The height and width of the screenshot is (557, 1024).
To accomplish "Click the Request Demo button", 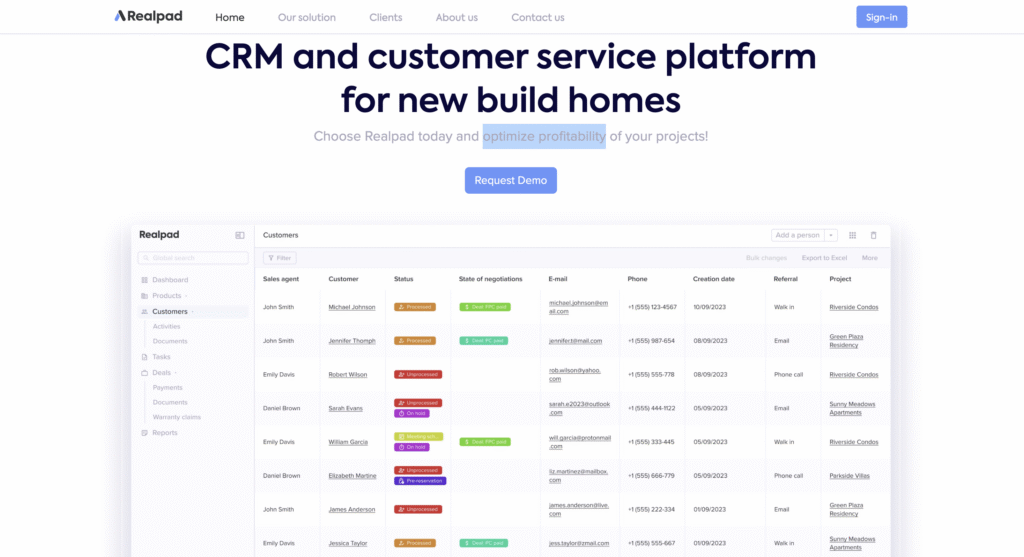I will 510,180.
